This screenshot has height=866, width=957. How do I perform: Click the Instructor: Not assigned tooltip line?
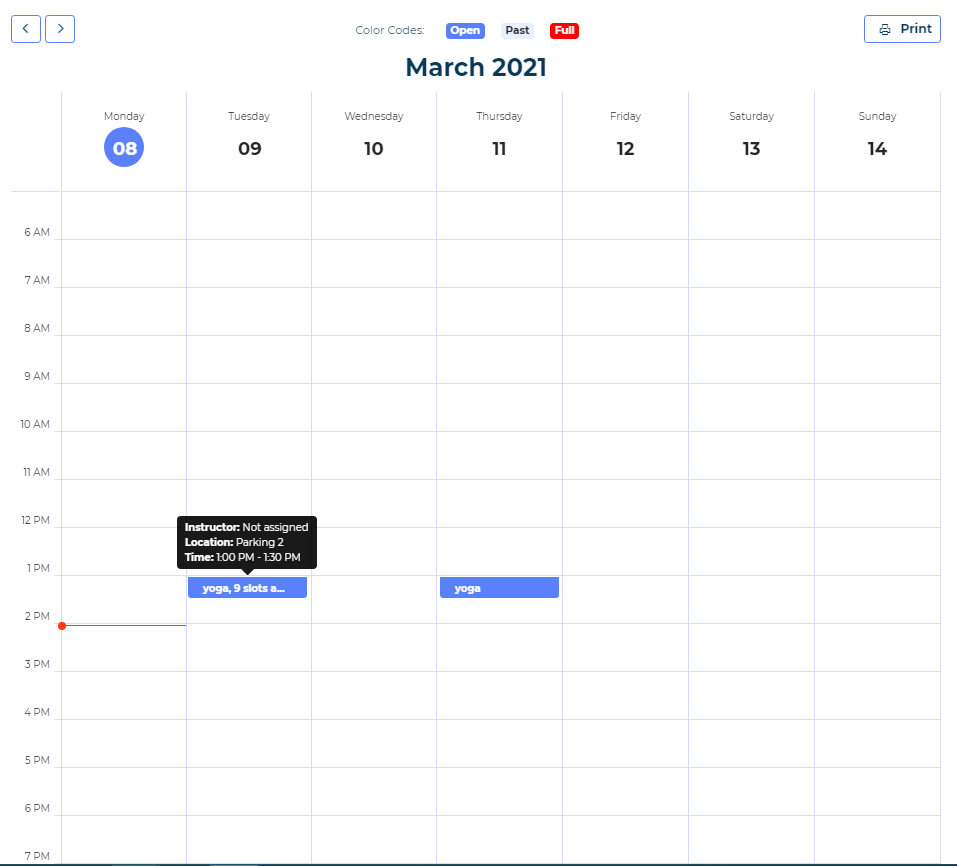(247, 527)
